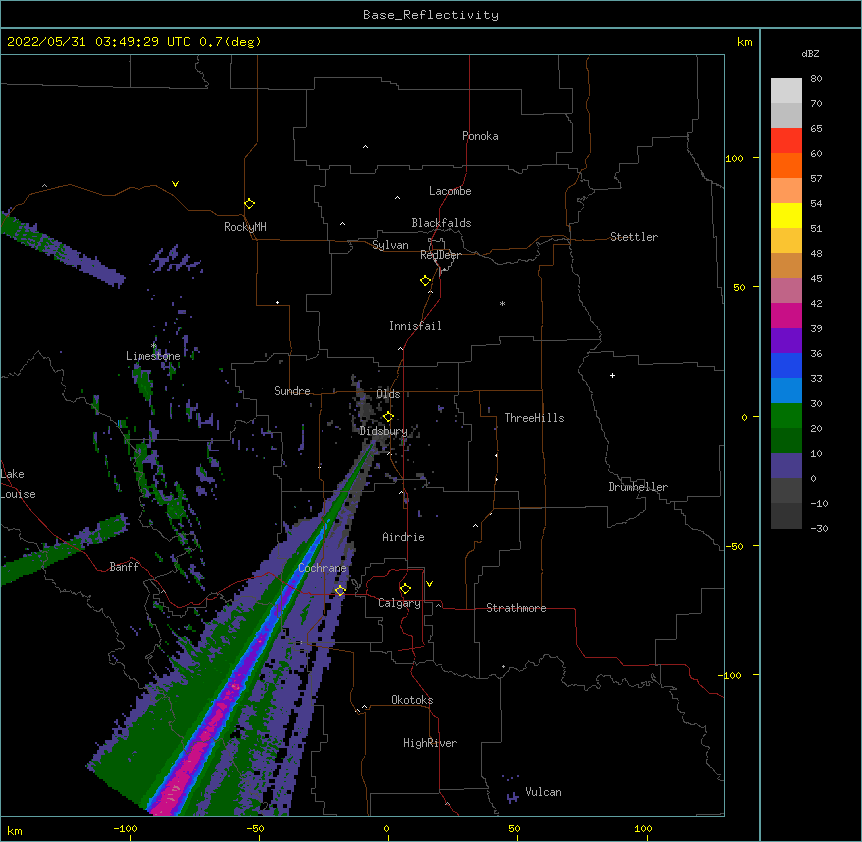862x842 pixels.
Task: Click the yellow diamond marker below Cochrane
Action: coord(340,590)
